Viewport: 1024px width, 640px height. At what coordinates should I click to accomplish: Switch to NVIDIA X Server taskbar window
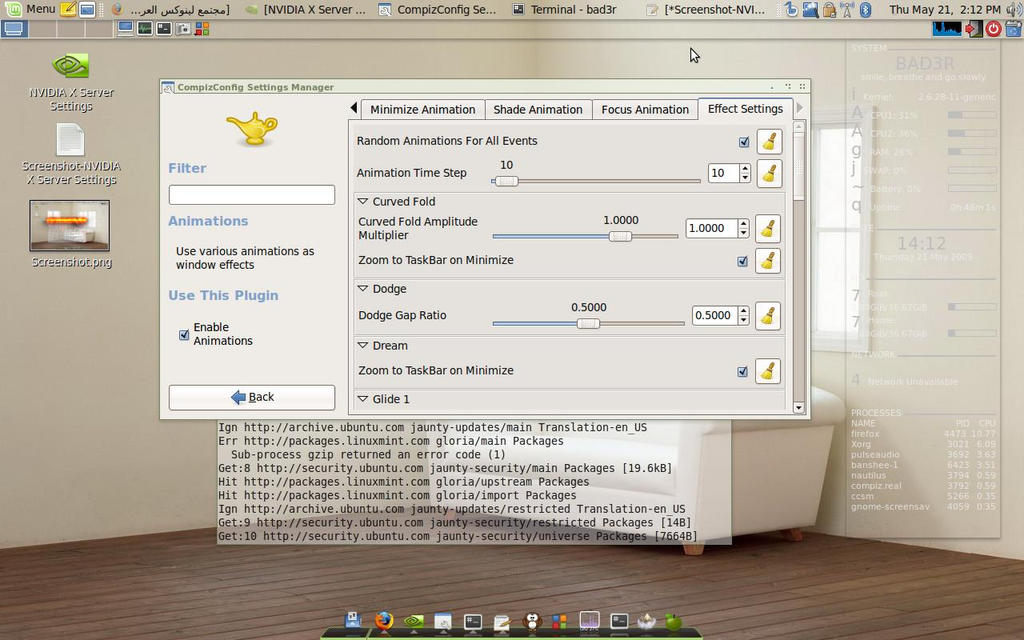pos(306,10)
